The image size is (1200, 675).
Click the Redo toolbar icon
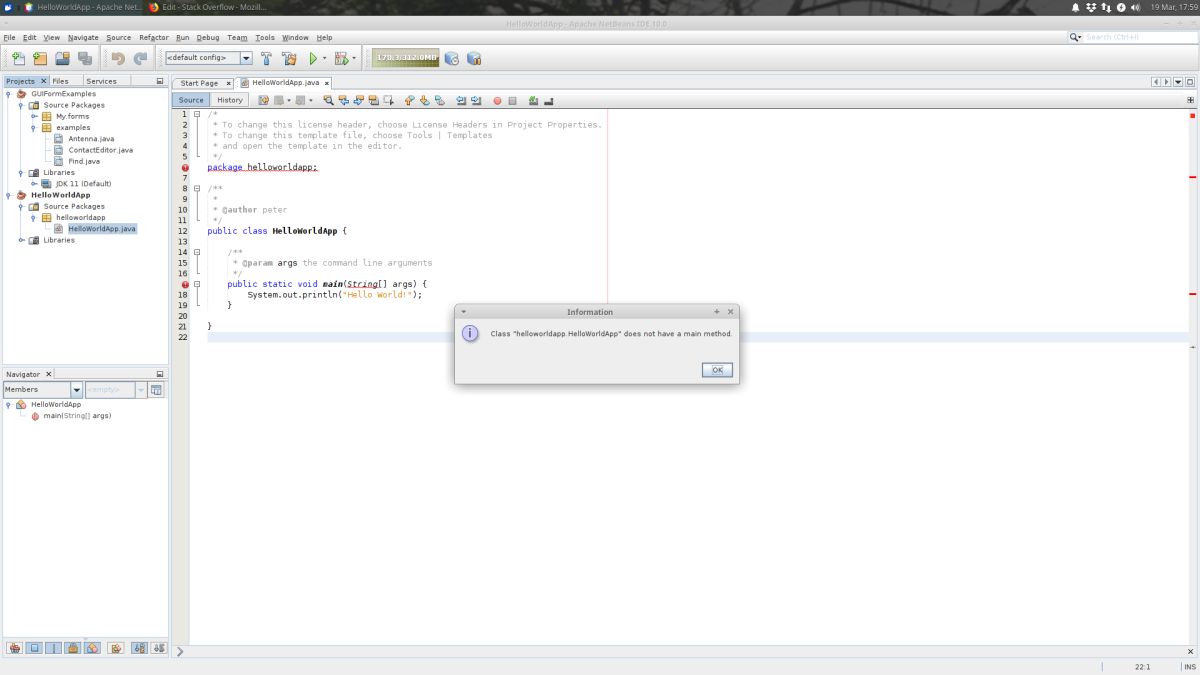point(140,59)
